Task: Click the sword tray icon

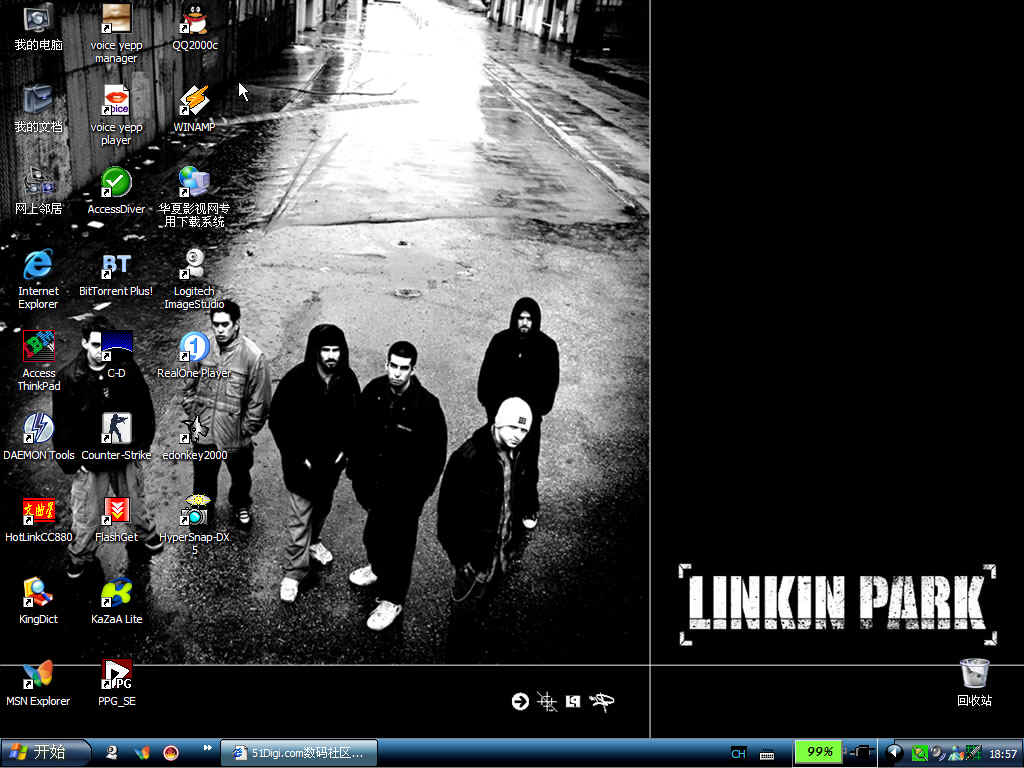Action: 973,754
